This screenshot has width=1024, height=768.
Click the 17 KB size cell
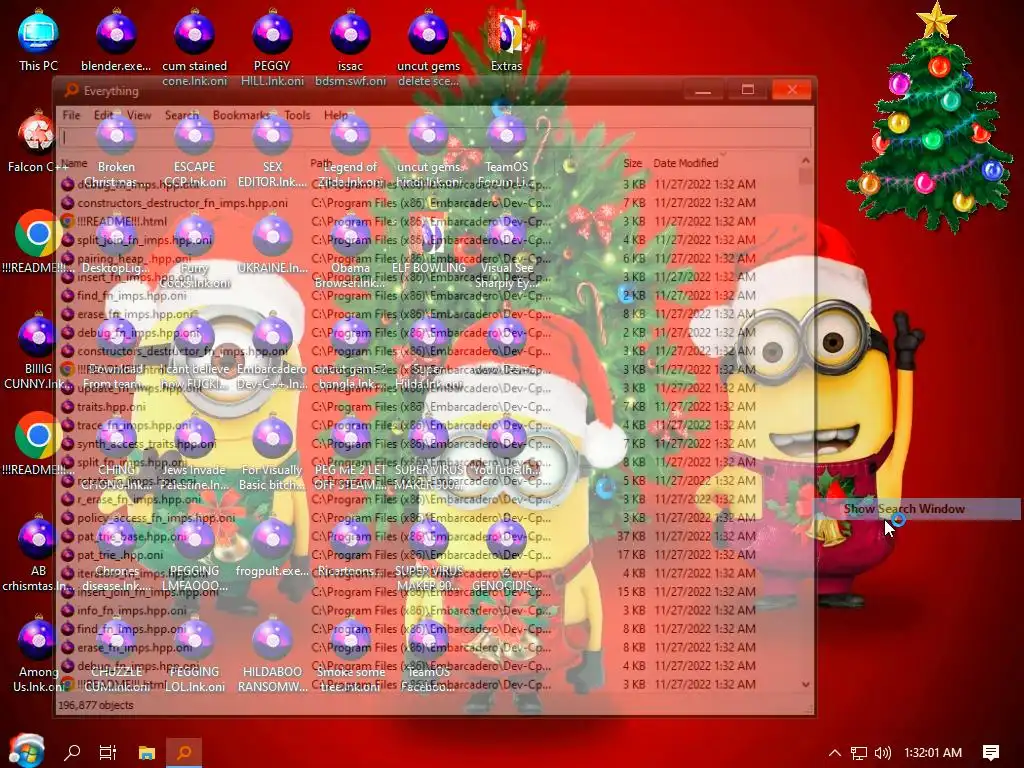click(632, 555)
